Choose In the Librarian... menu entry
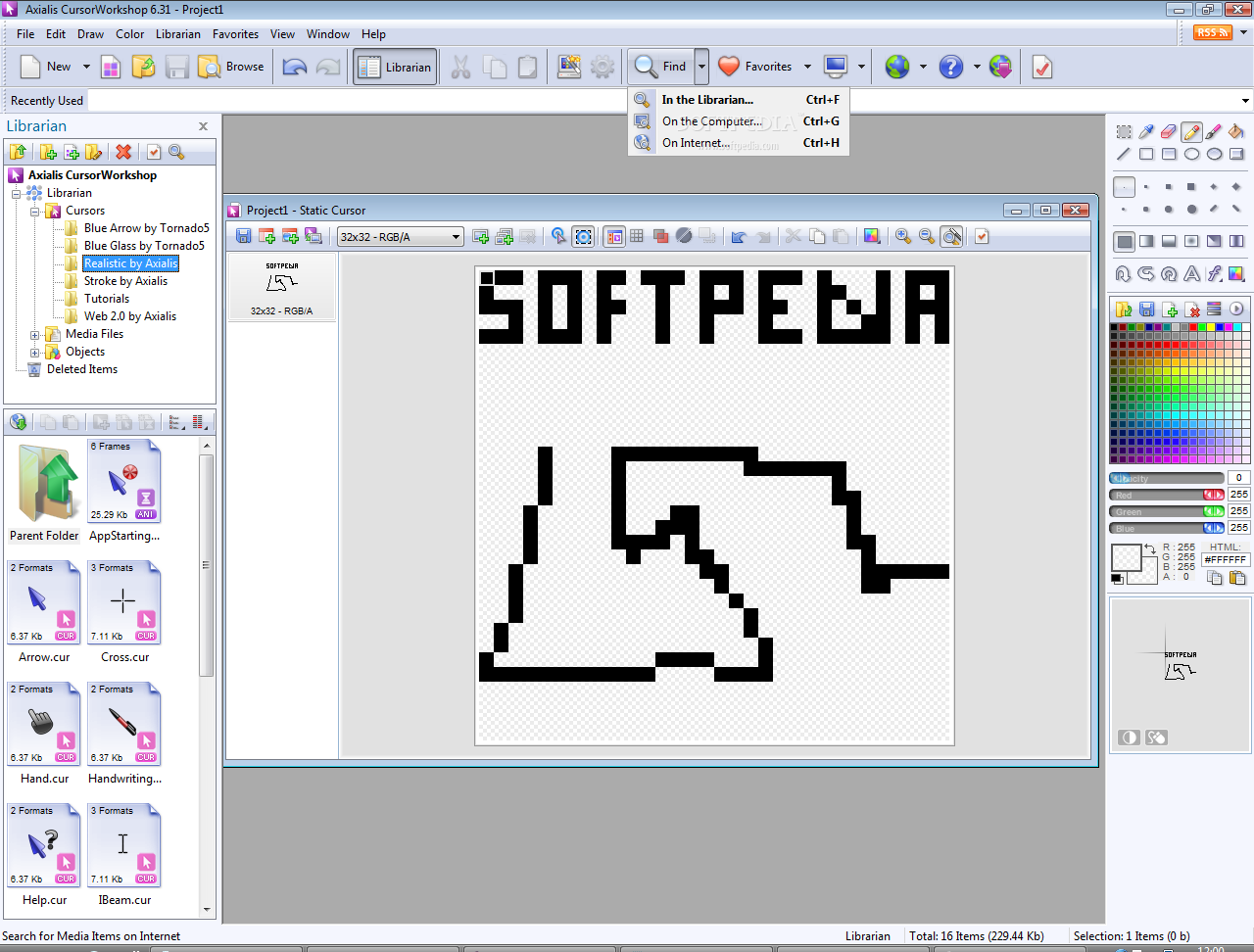This screenshot has height=952, width=1254. 739,99
